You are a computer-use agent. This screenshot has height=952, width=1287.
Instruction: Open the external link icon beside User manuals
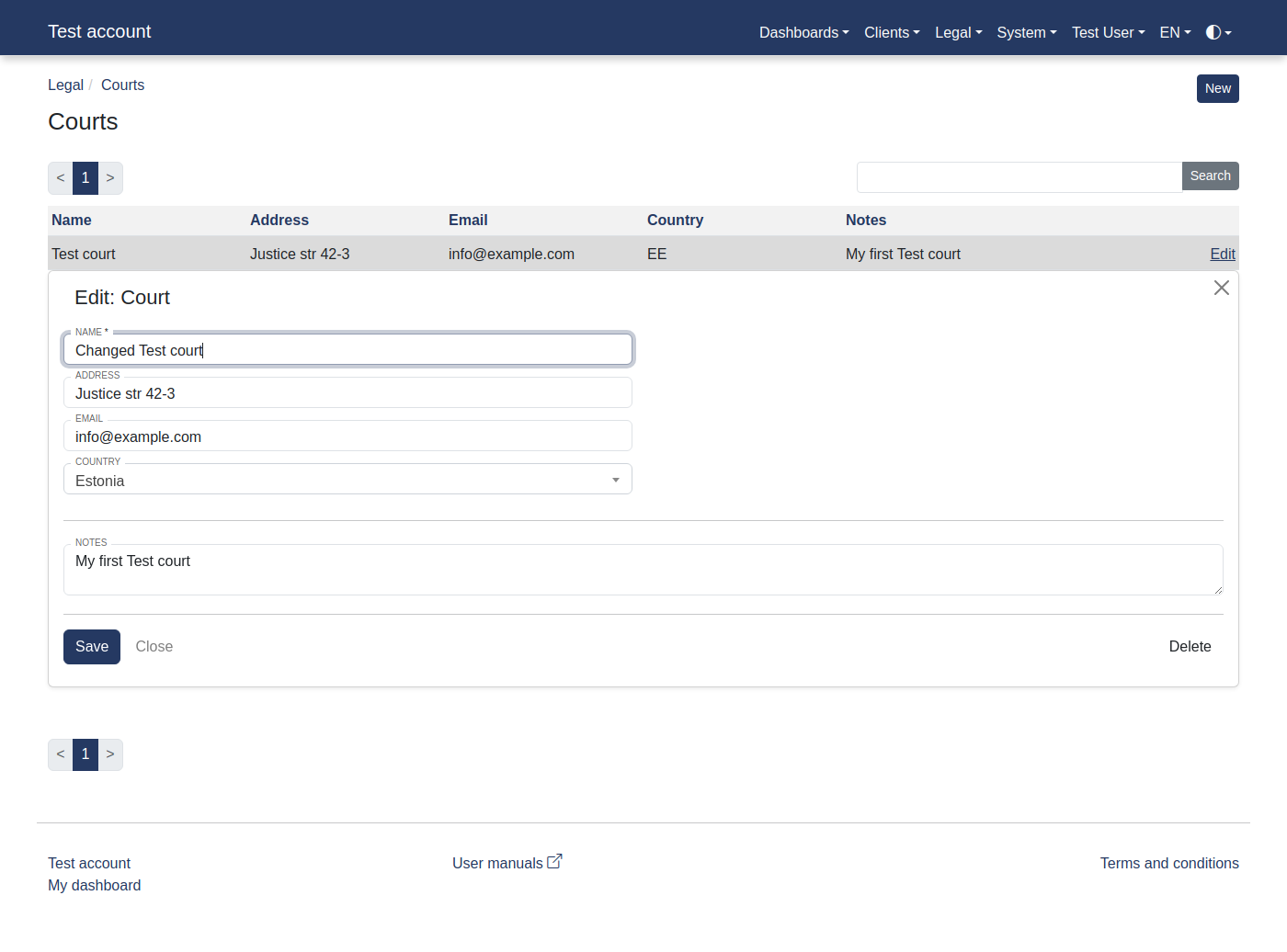coord(554,862)
